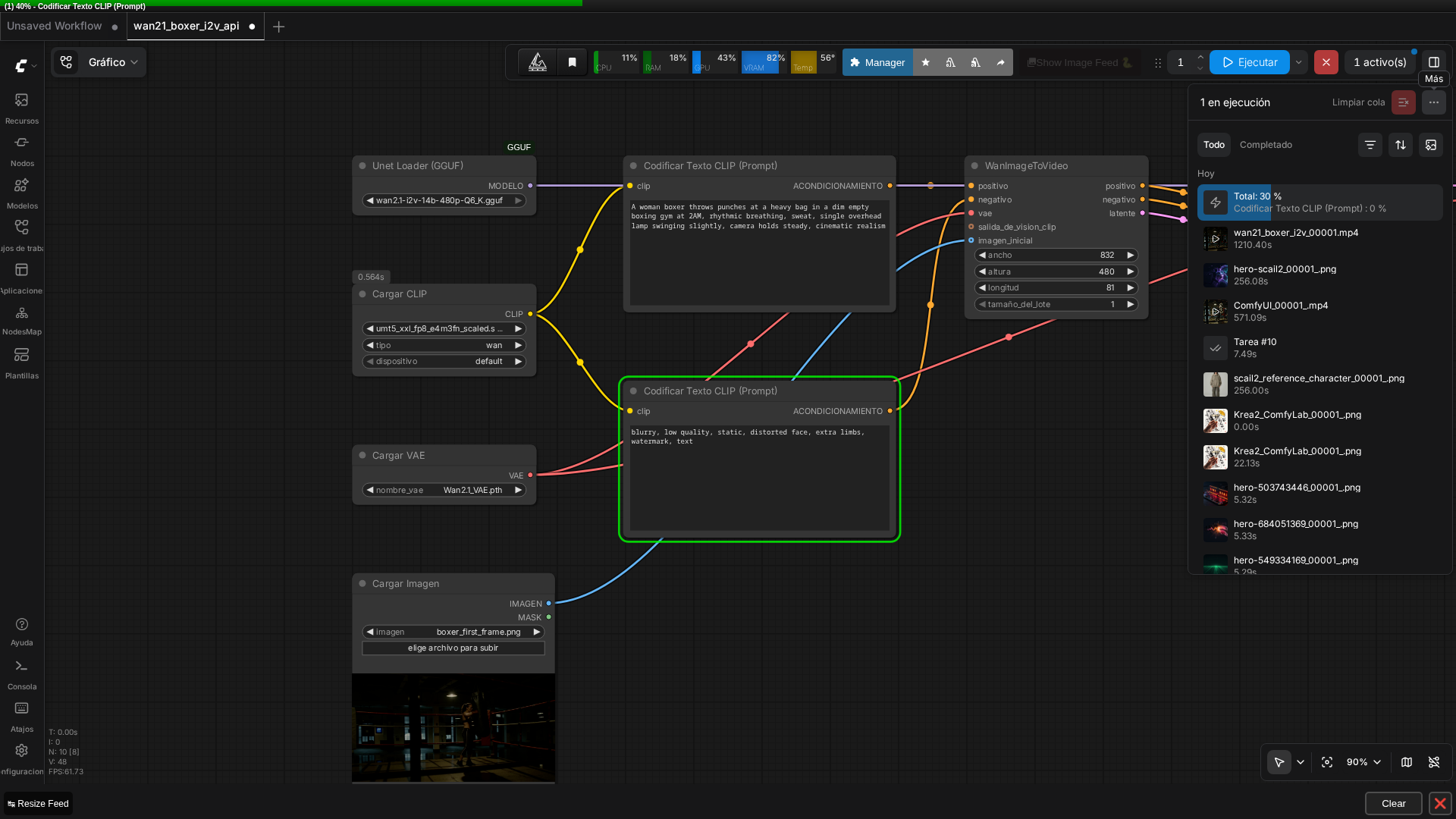Open the queue filter icon

pyautogui.click(x=1370, y=145)
